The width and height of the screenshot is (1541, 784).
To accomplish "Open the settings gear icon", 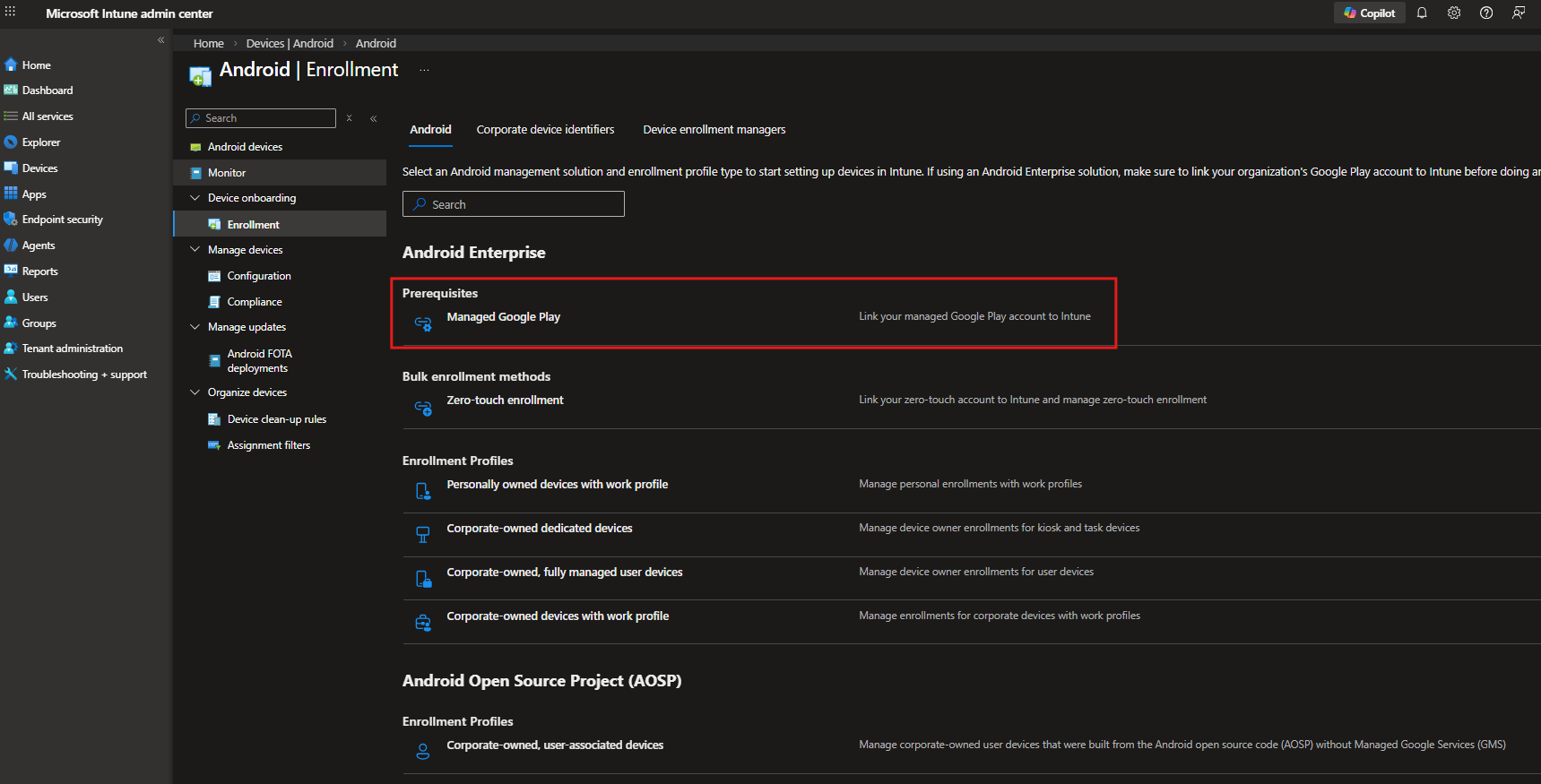I will [x=1454, y=13].
